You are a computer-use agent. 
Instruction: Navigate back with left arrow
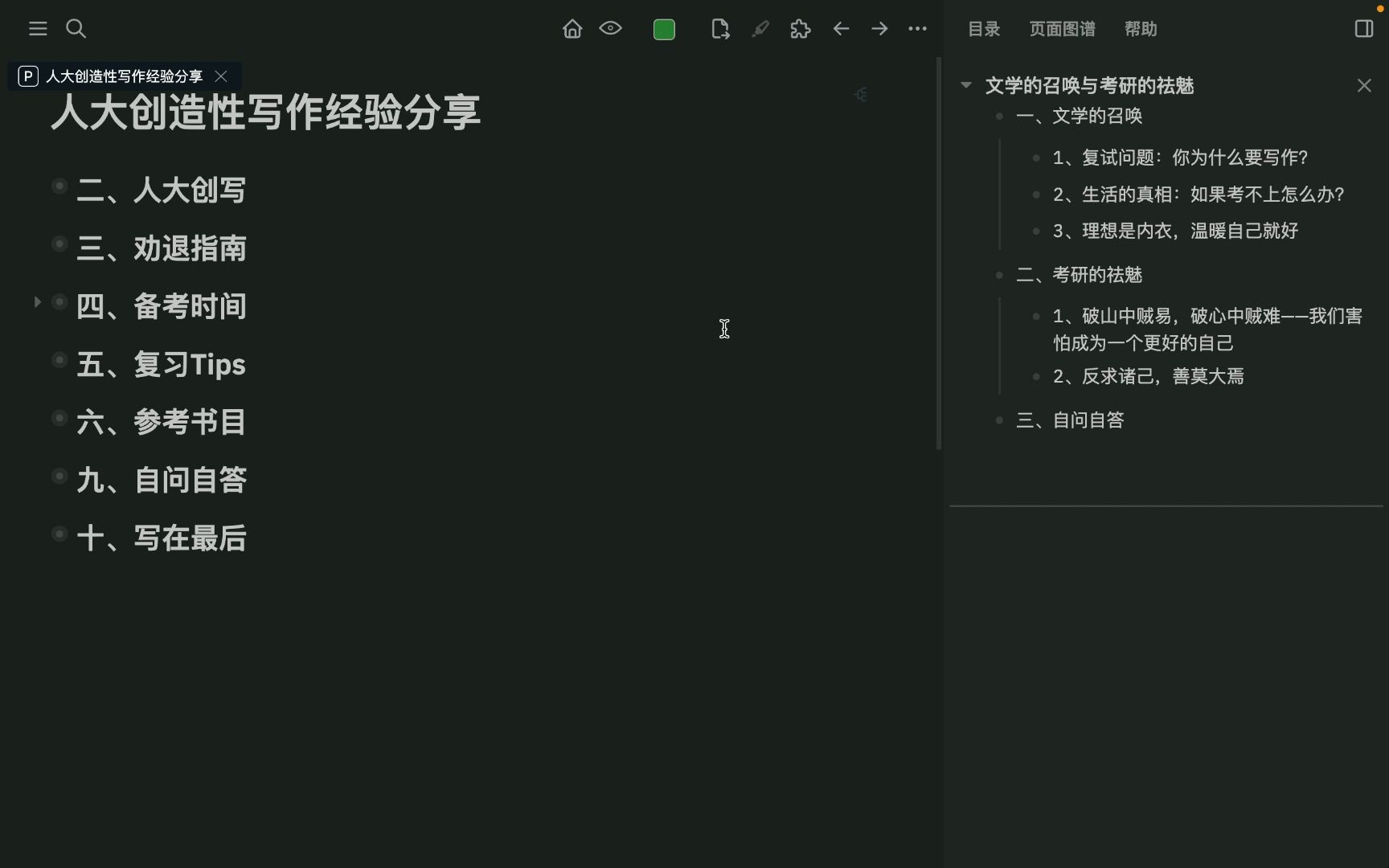841,29
